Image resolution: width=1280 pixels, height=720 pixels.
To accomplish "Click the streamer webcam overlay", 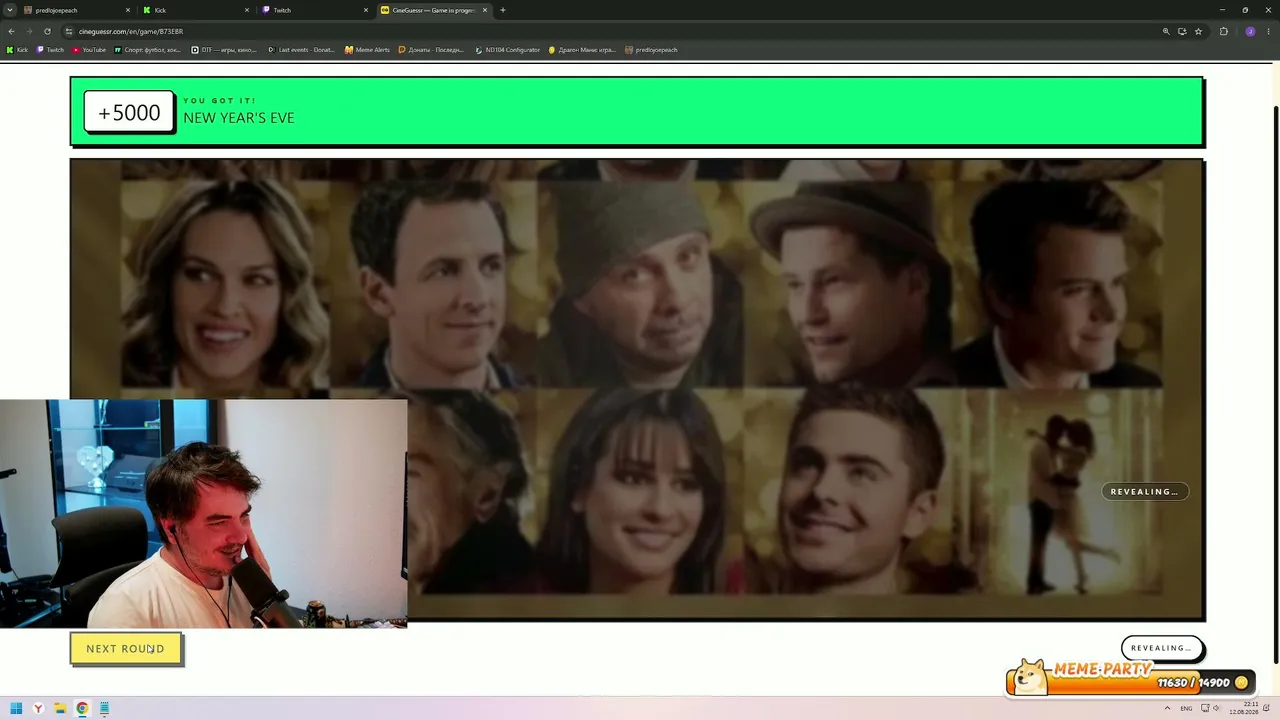I will coord(204,514).
